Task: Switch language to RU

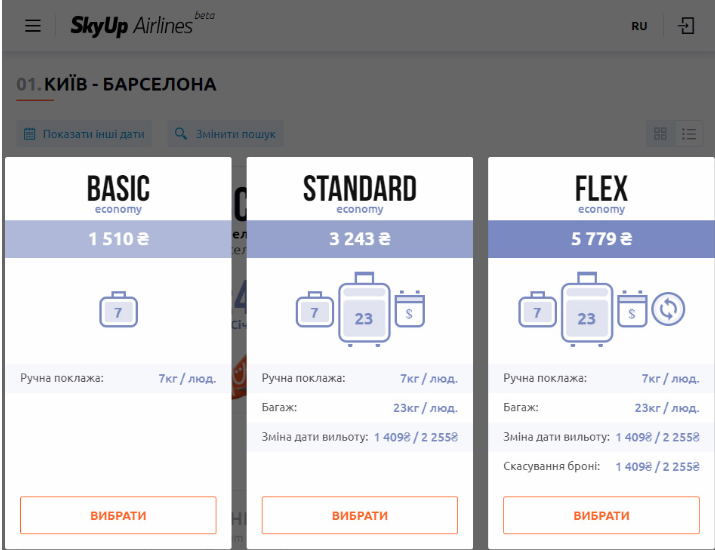Action: click(639, 26)
